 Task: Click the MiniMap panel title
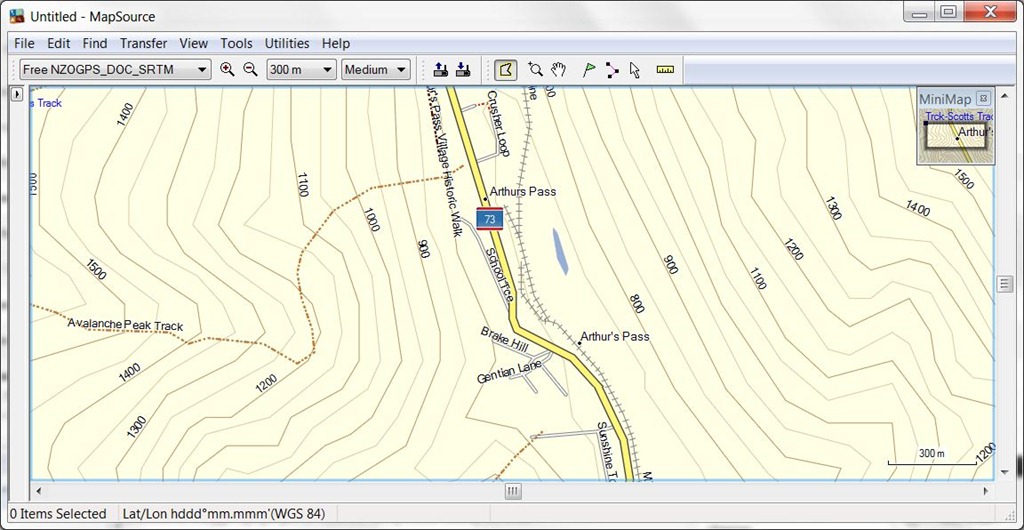[x=945, y=99]
